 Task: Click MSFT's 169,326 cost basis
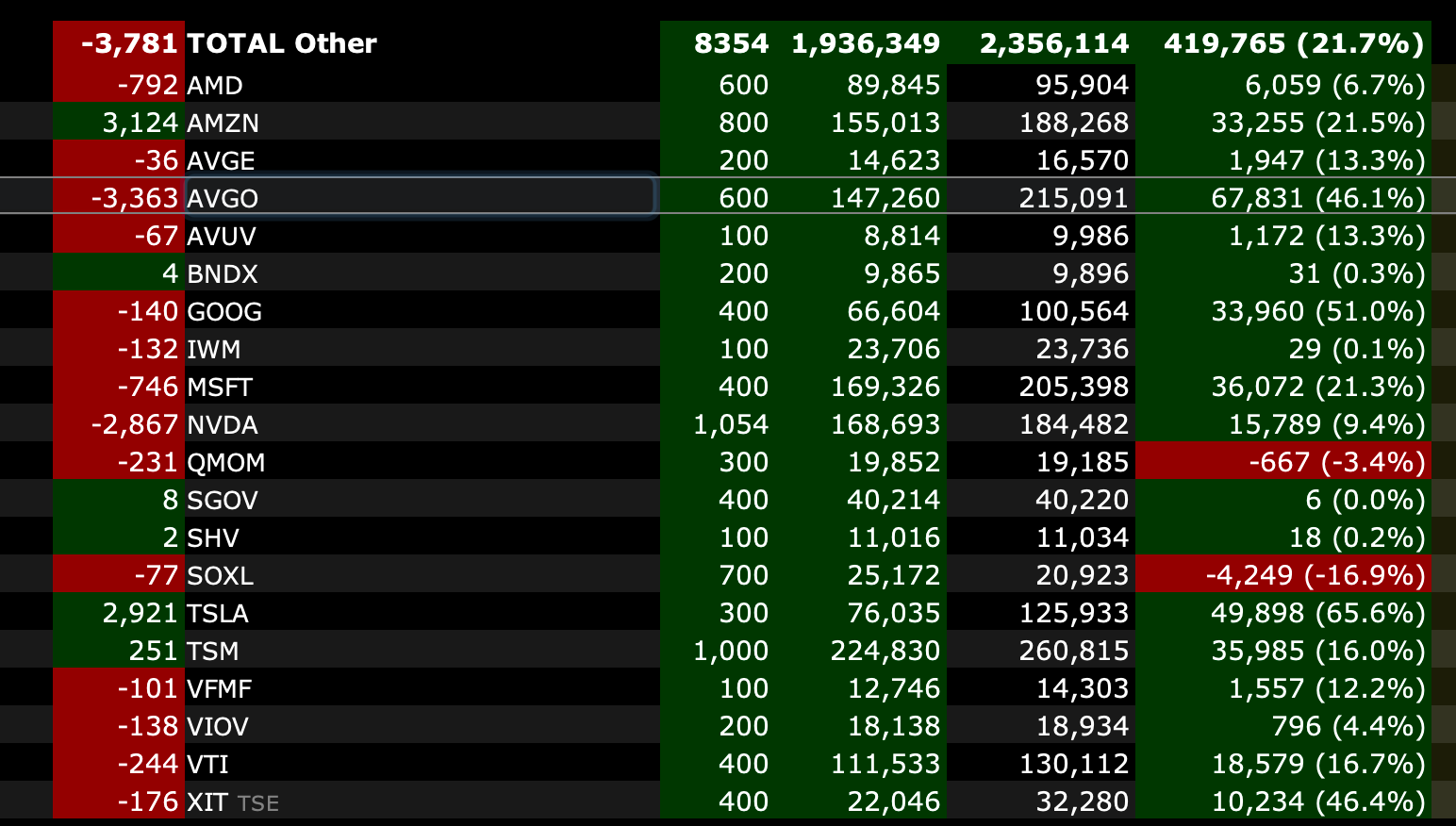[x=885, y=387]
